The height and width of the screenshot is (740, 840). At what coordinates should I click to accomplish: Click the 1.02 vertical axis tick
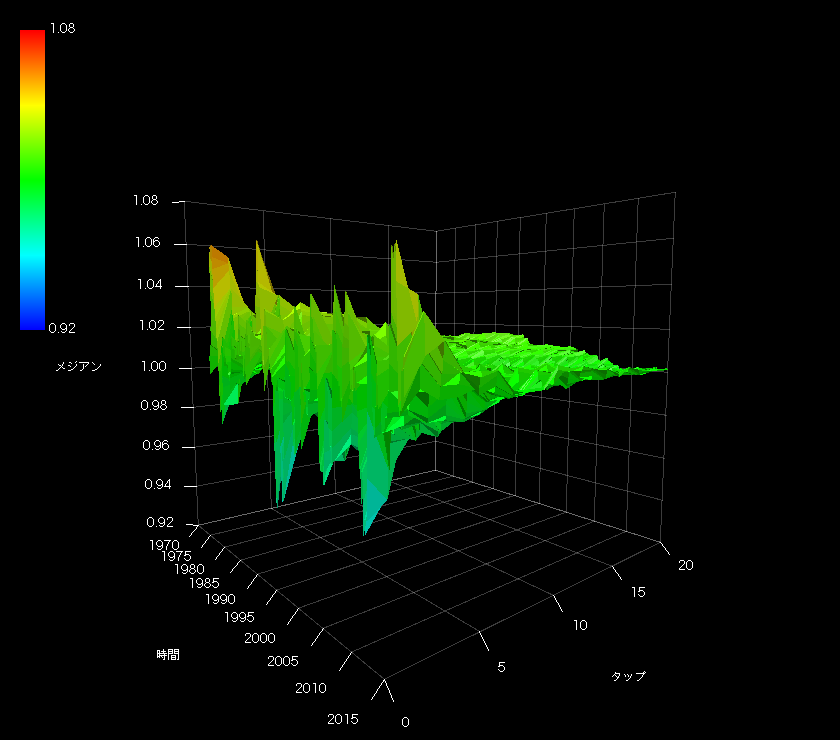(x=152, y=326)
